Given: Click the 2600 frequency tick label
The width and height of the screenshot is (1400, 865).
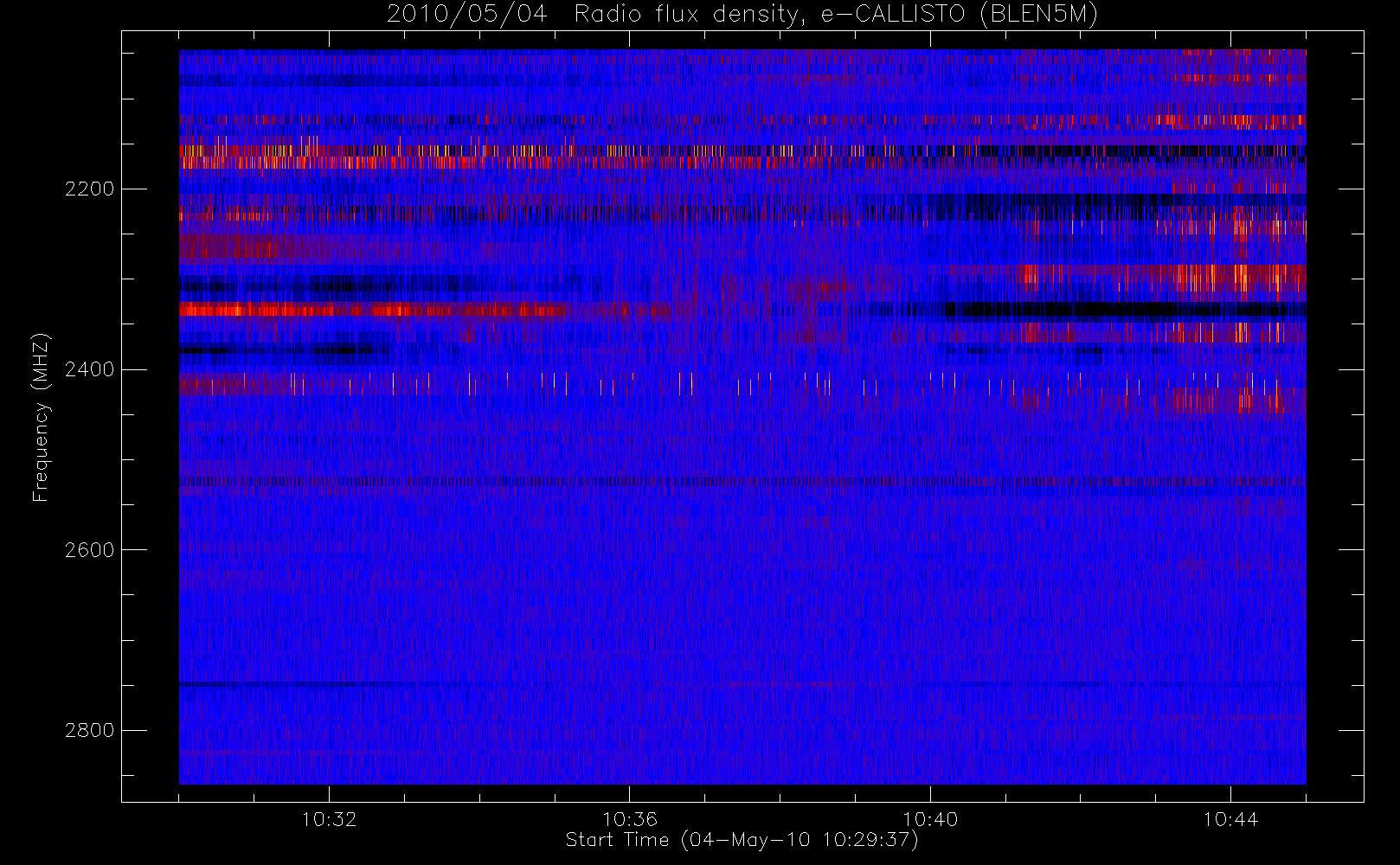Looking at the screenshot, I should (x=89, y=550).
